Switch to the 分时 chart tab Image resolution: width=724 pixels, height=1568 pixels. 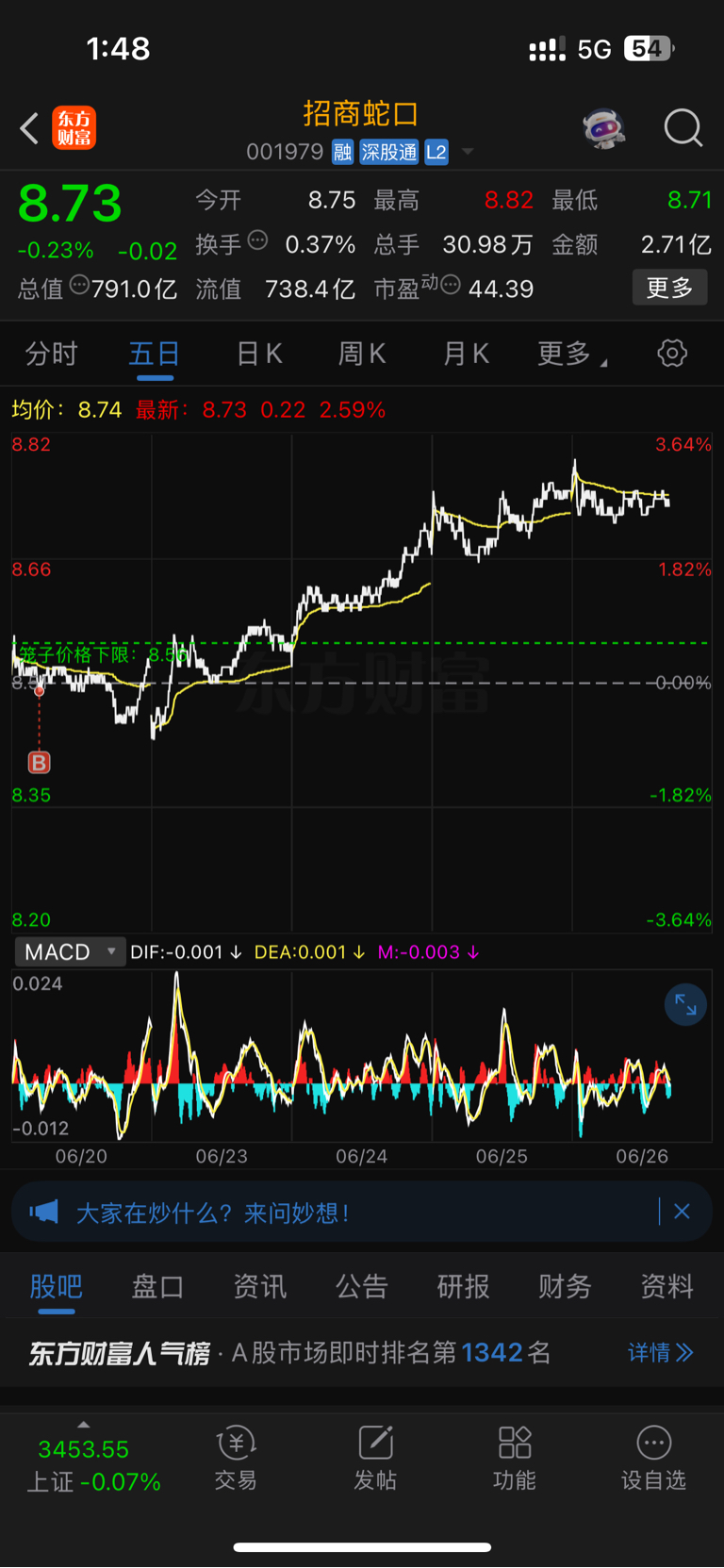click(51, 354)
